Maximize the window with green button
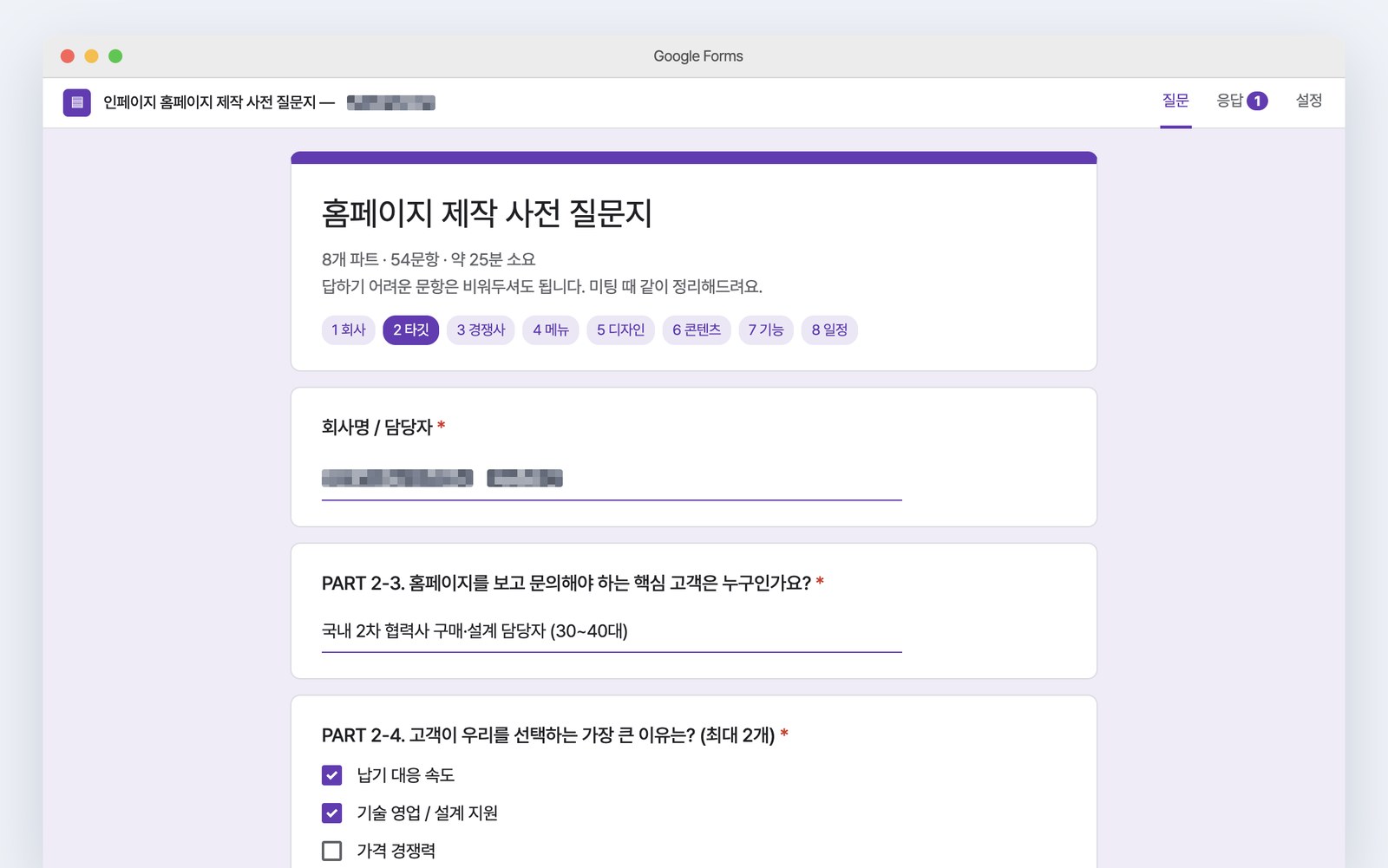Image resolution: width=1388 pixels, height=868 pixels. coord(115,56)
